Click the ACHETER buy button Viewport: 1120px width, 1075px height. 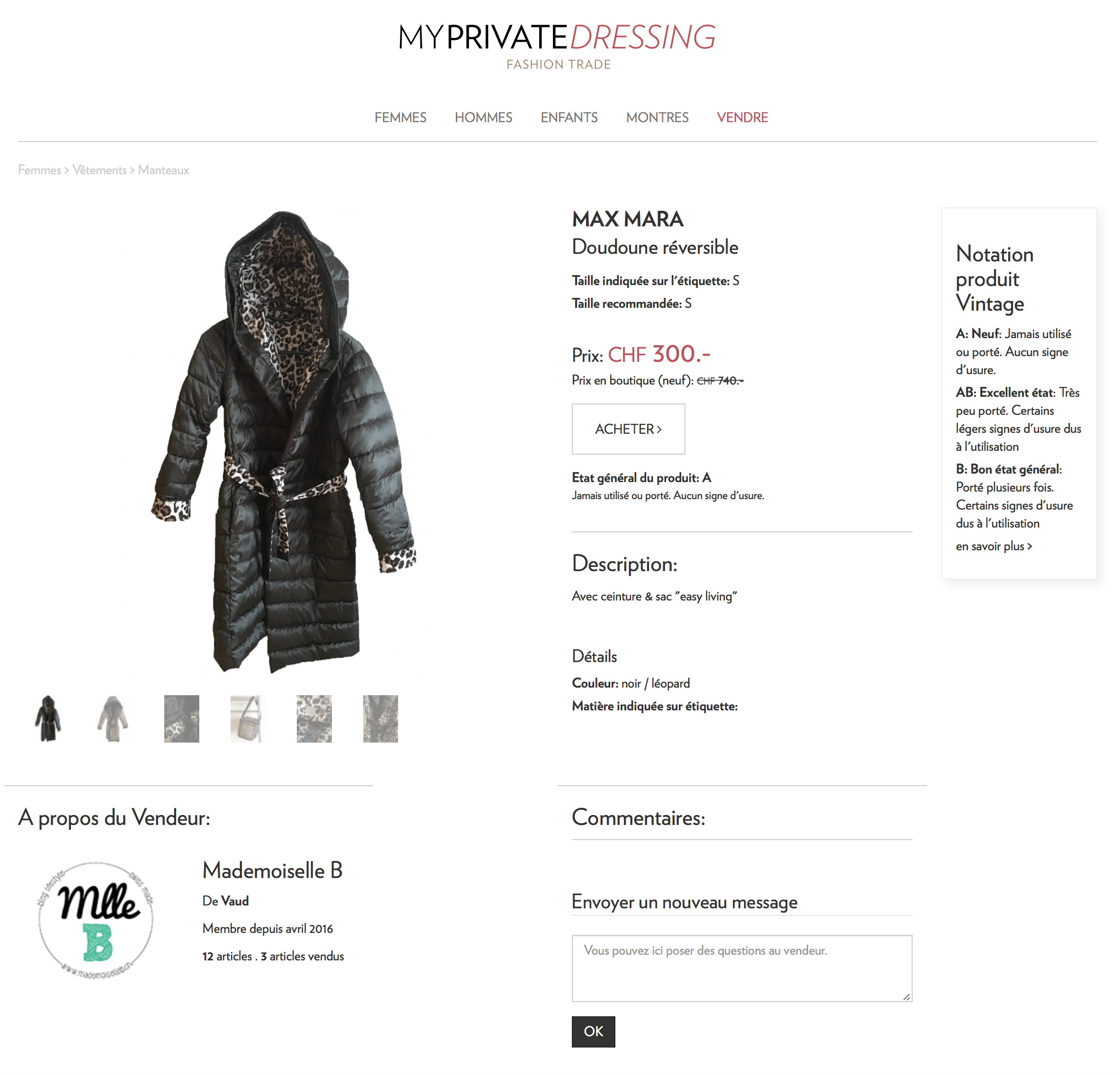click(x=629, y=429)
